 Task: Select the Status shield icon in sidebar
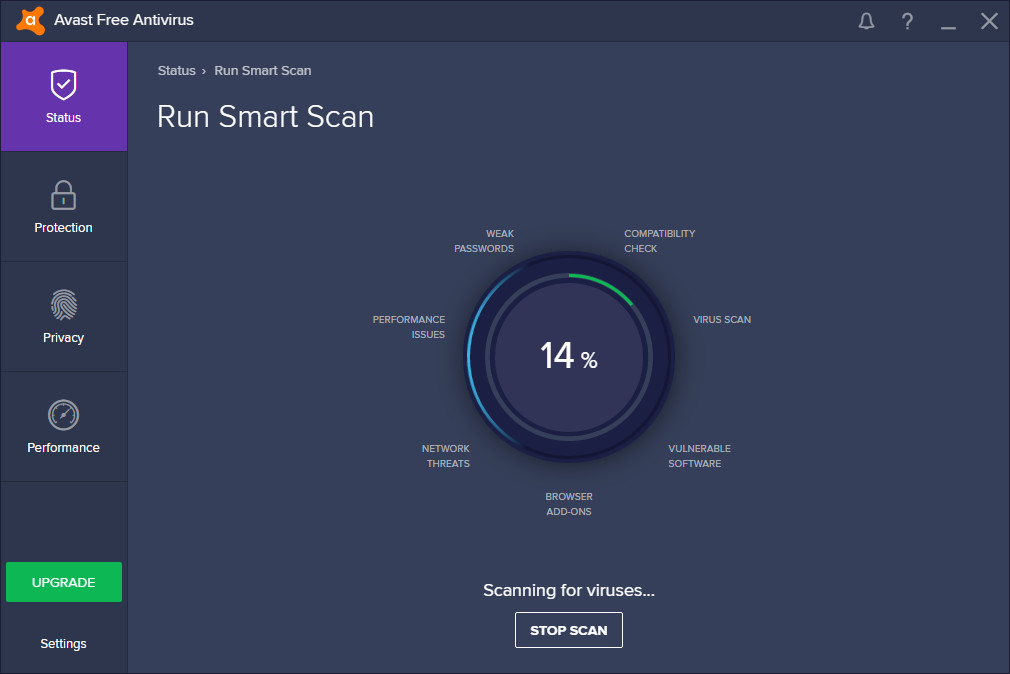pos(63,86)
